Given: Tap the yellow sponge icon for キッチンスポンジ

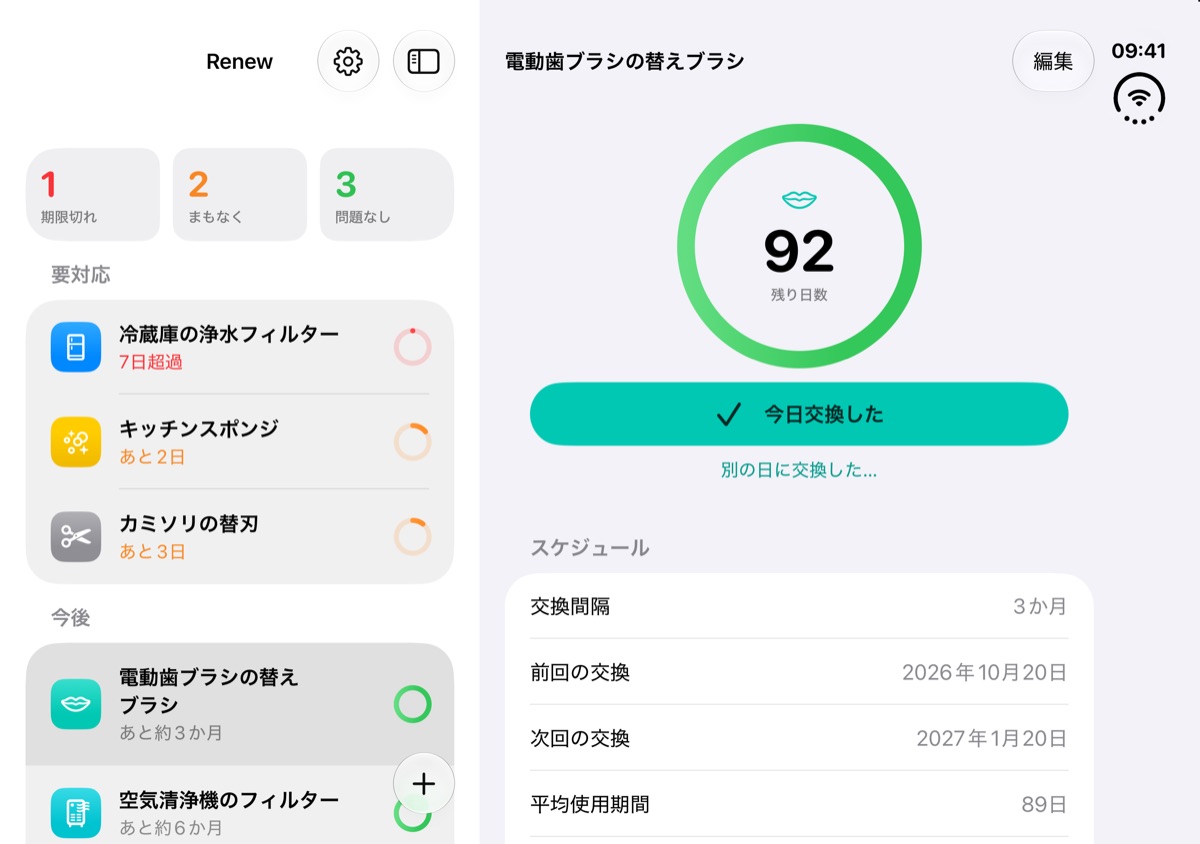Looking at the screenshot, I should pos(76,442).
